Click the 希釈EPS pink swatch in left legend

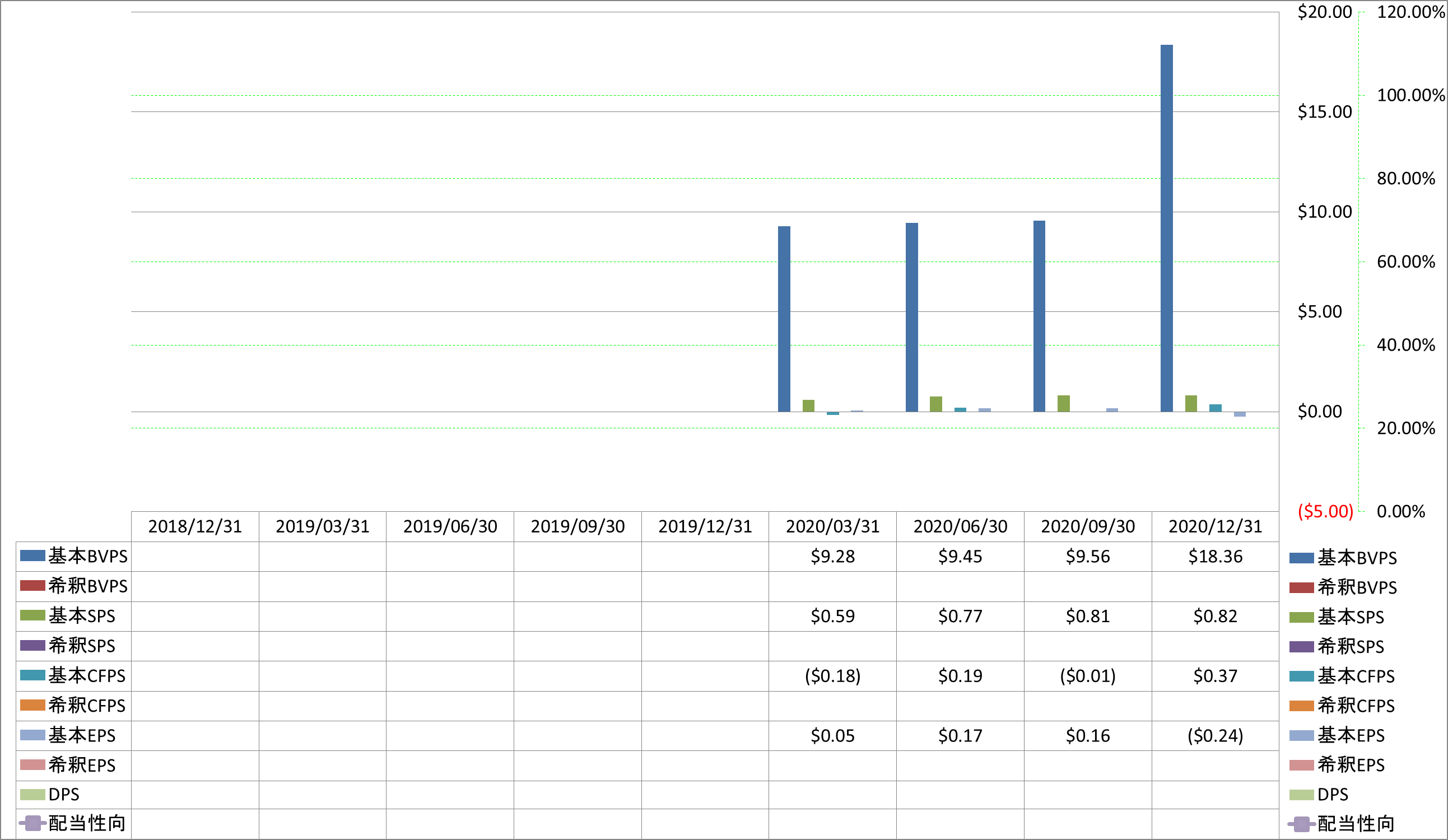32,765
